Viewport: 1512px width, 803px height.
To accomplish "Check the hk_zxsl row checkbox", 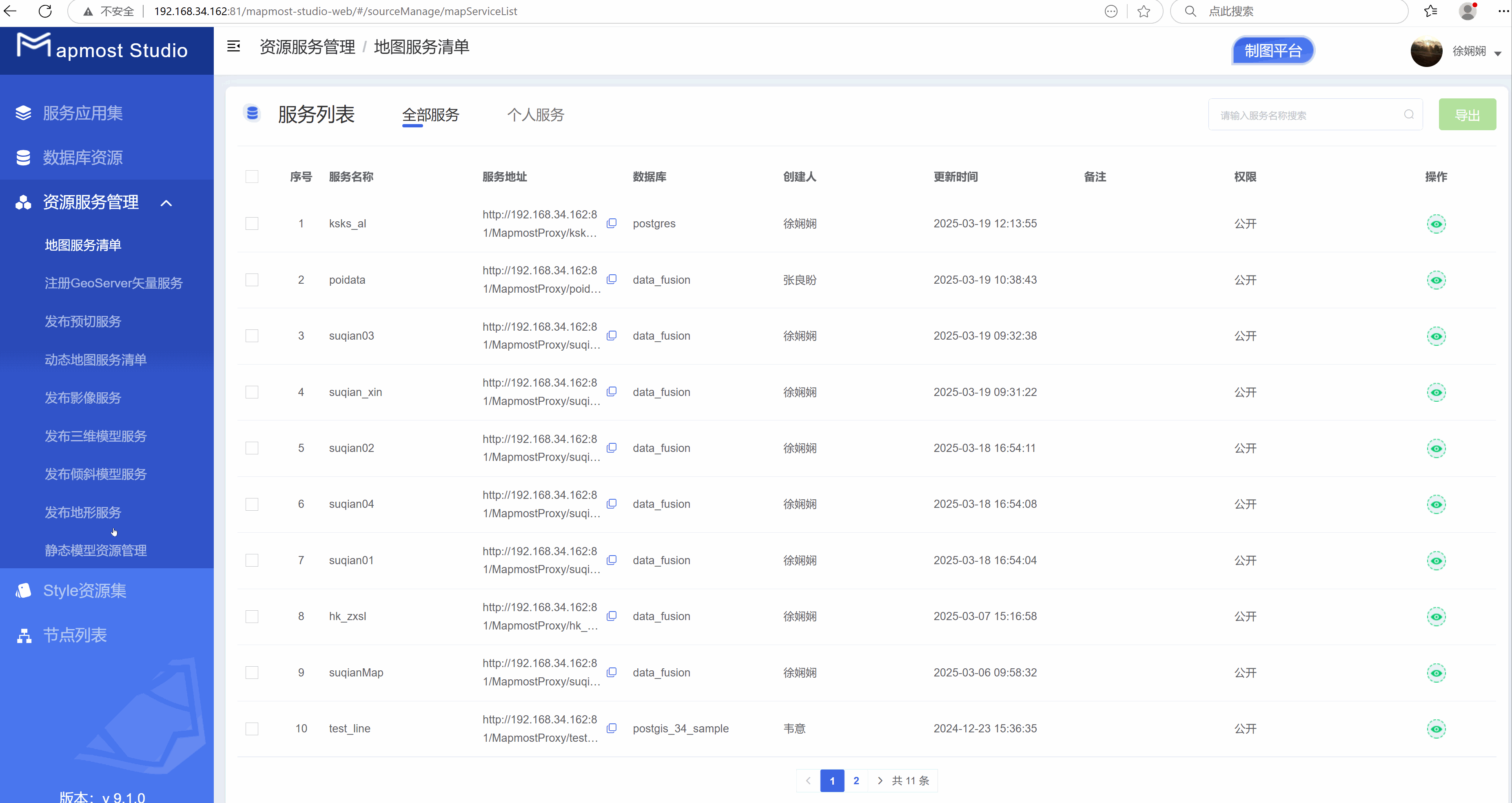I will point(252,616).
